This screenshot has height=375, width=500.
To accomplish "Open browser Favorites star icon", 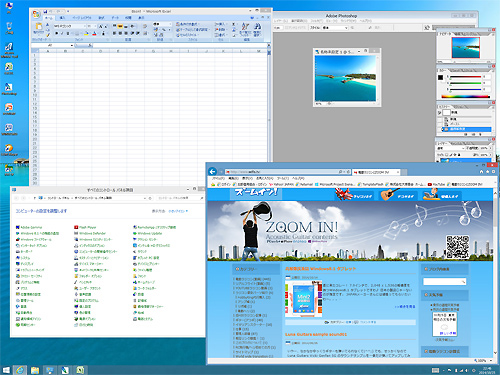I will [x=487, y=171].
